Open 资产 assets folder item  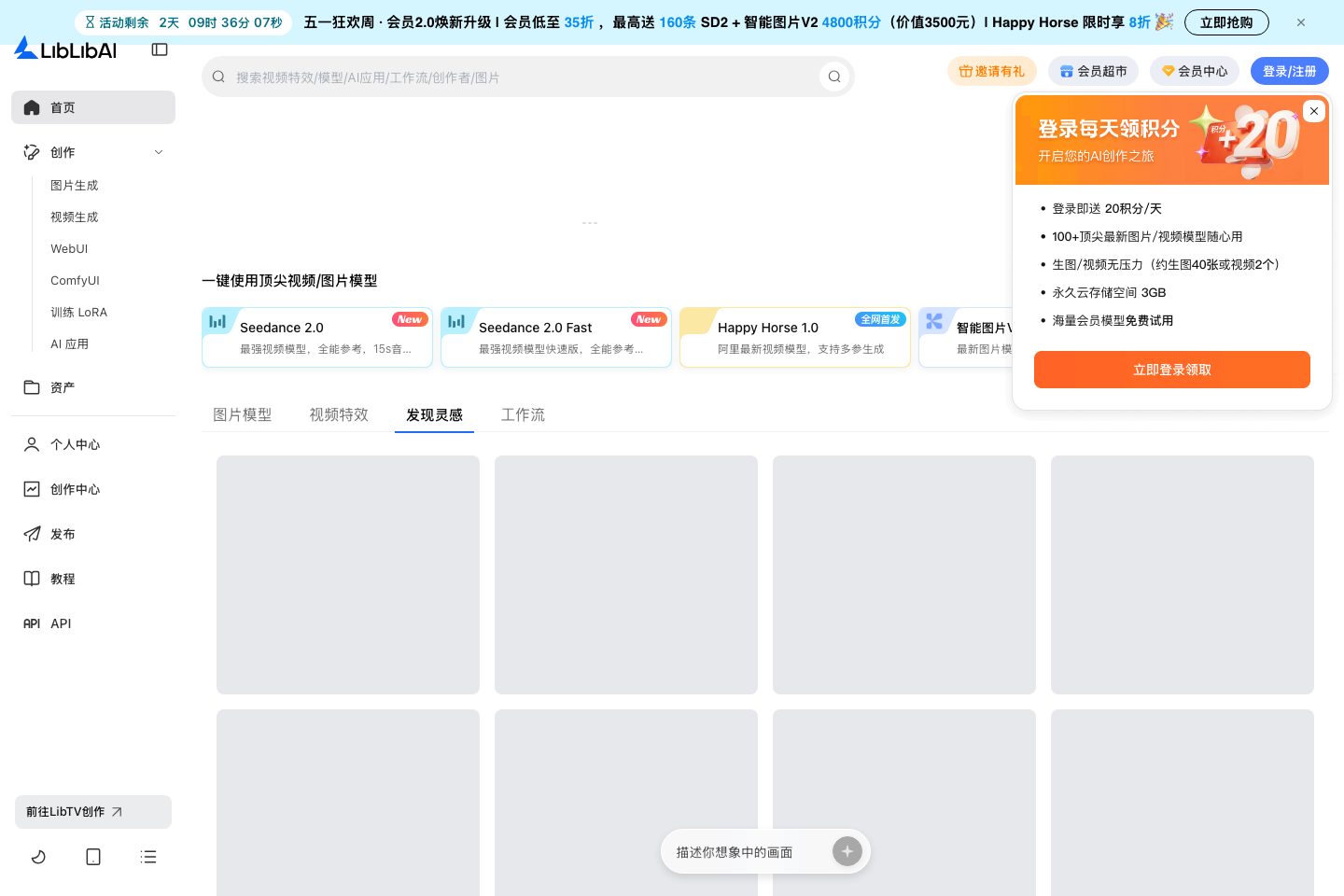coord(93,387)
